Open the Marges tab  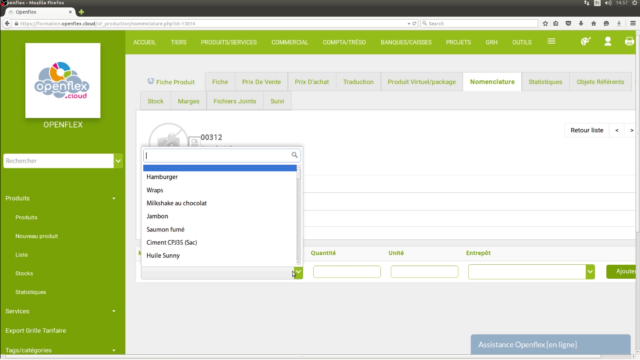[189, 101]
